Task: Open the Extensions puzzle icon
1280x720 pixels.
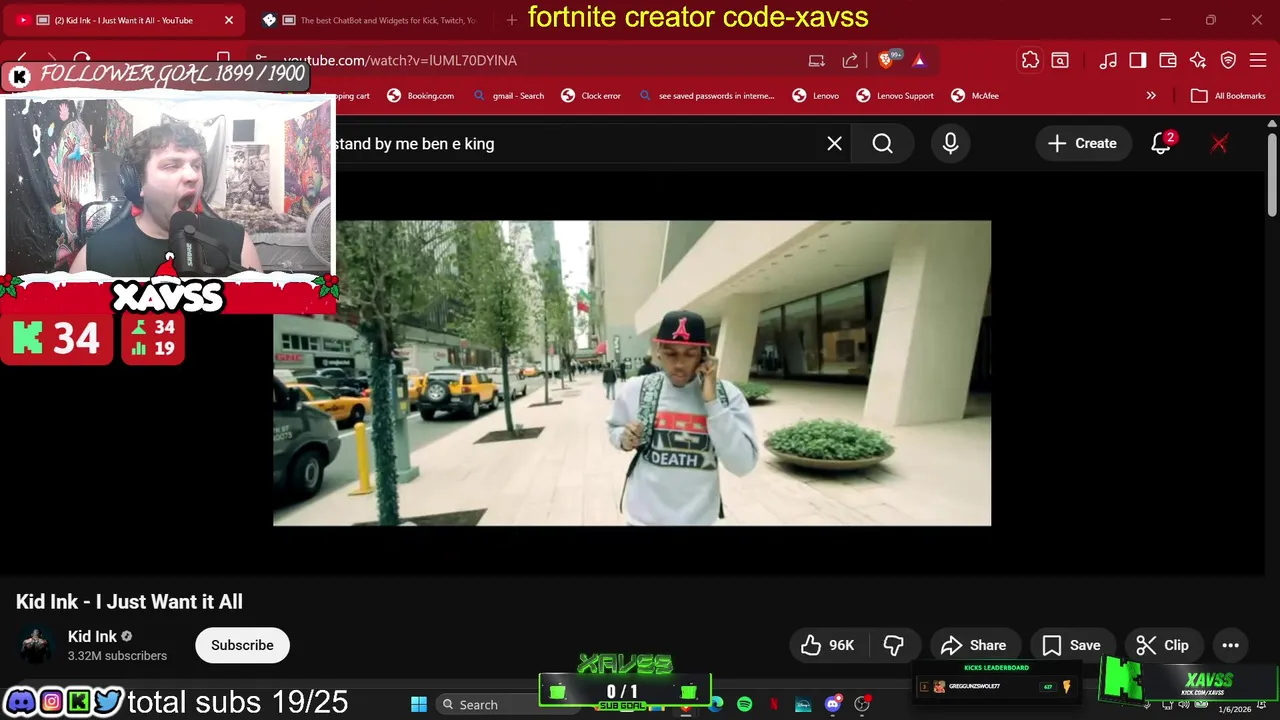Action: click(1030, 60)
